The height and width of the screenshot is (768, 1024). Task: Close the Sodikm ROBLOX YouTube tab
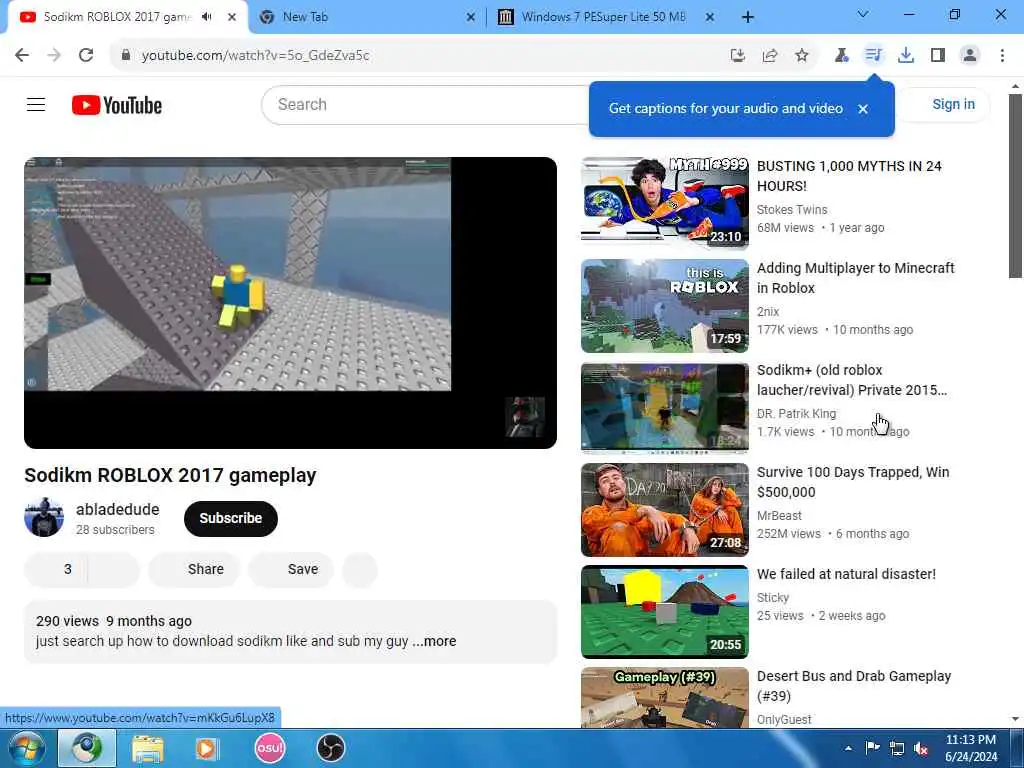point(232,18)
